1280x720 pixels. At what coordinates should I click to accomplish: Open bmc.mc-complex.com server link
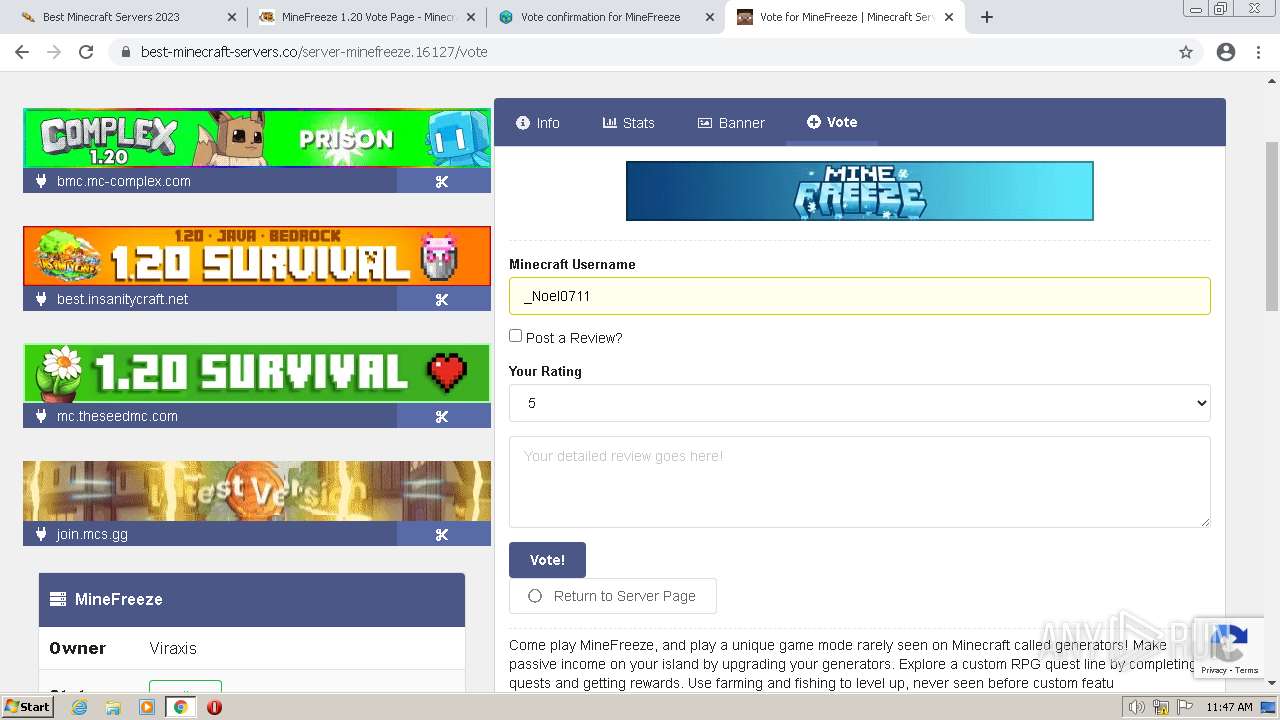[123, 181]
